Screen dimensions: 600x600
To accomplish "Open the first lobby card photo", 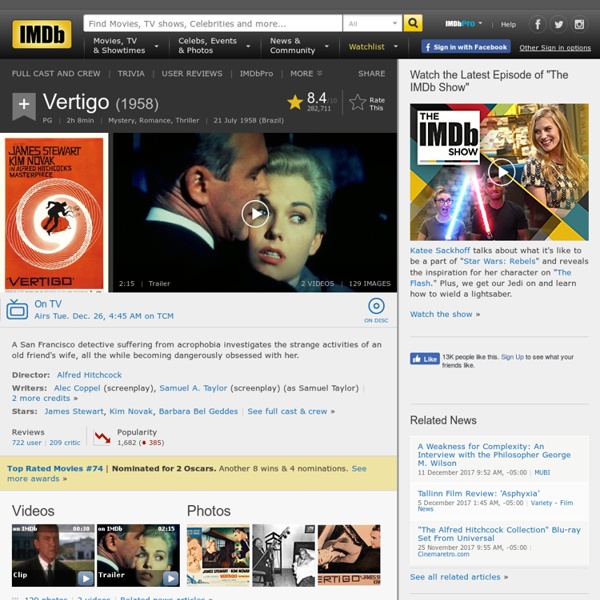I will coord(218,556).
